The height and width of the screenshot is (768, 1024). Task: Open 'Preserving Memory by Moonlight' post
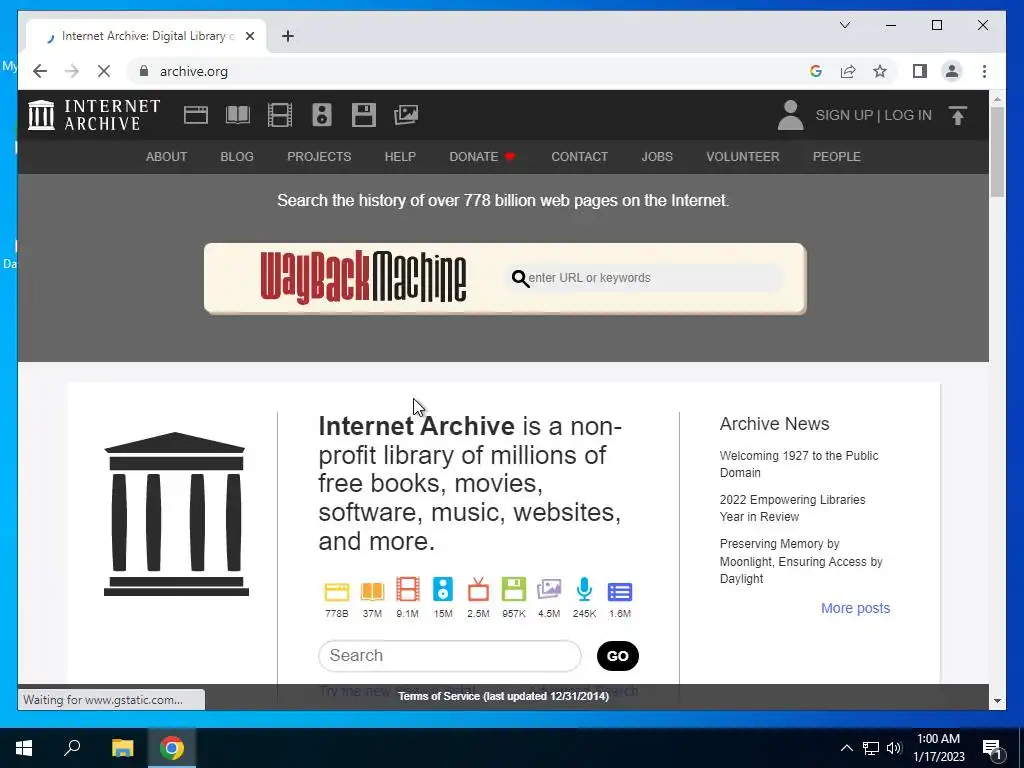point(801,561)
